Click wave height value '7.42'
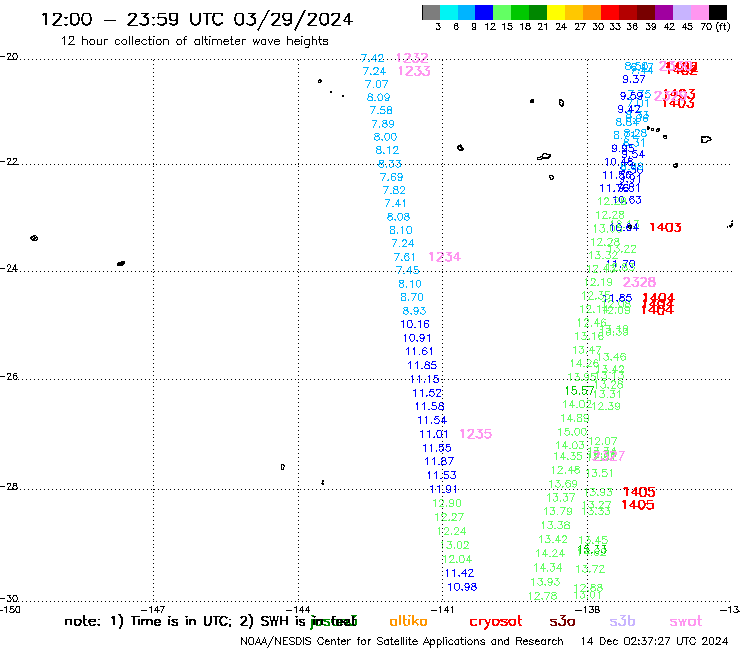Screen dimensions: 740x650 [372, 58]
